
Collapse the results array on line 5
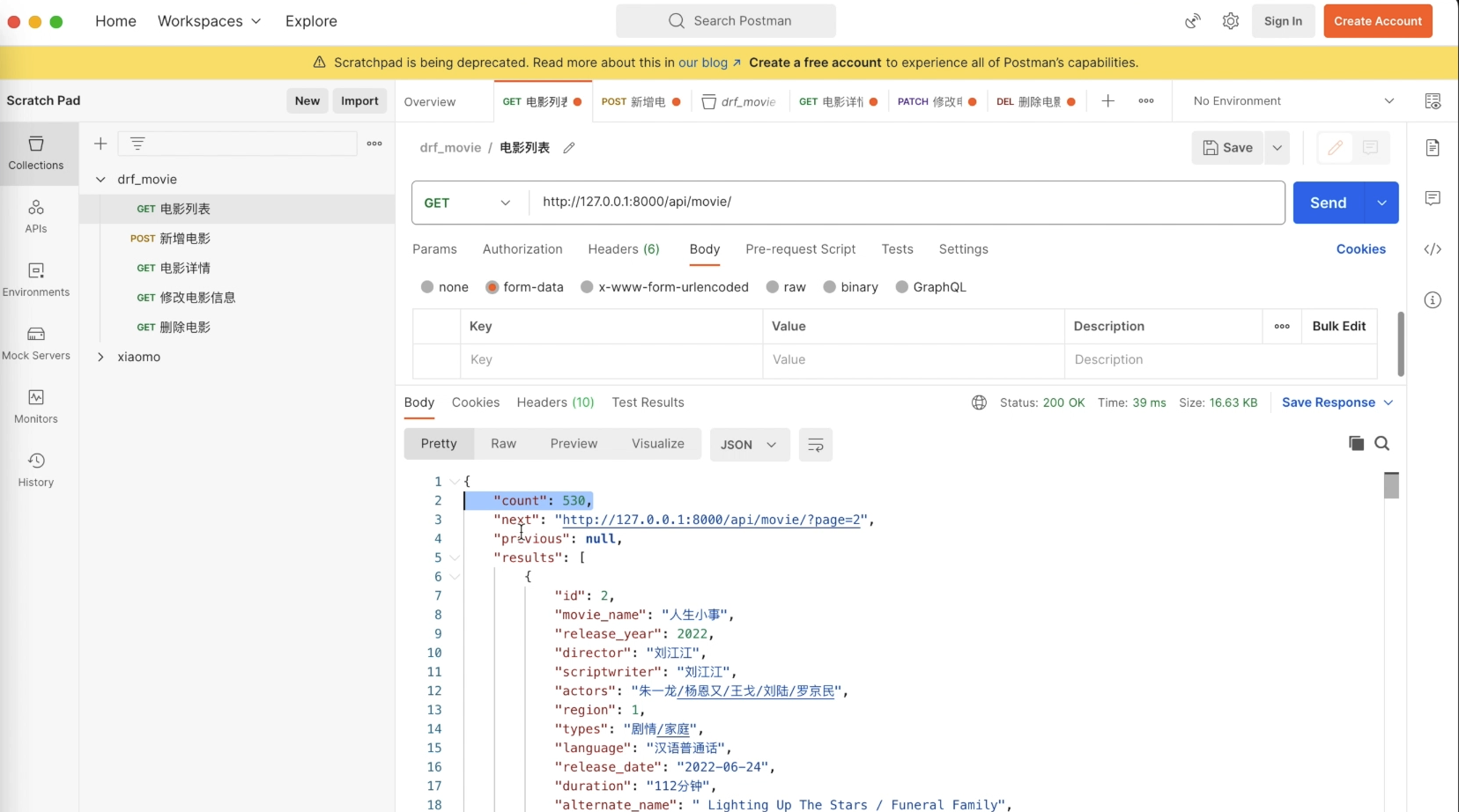(x=455, y=557)
